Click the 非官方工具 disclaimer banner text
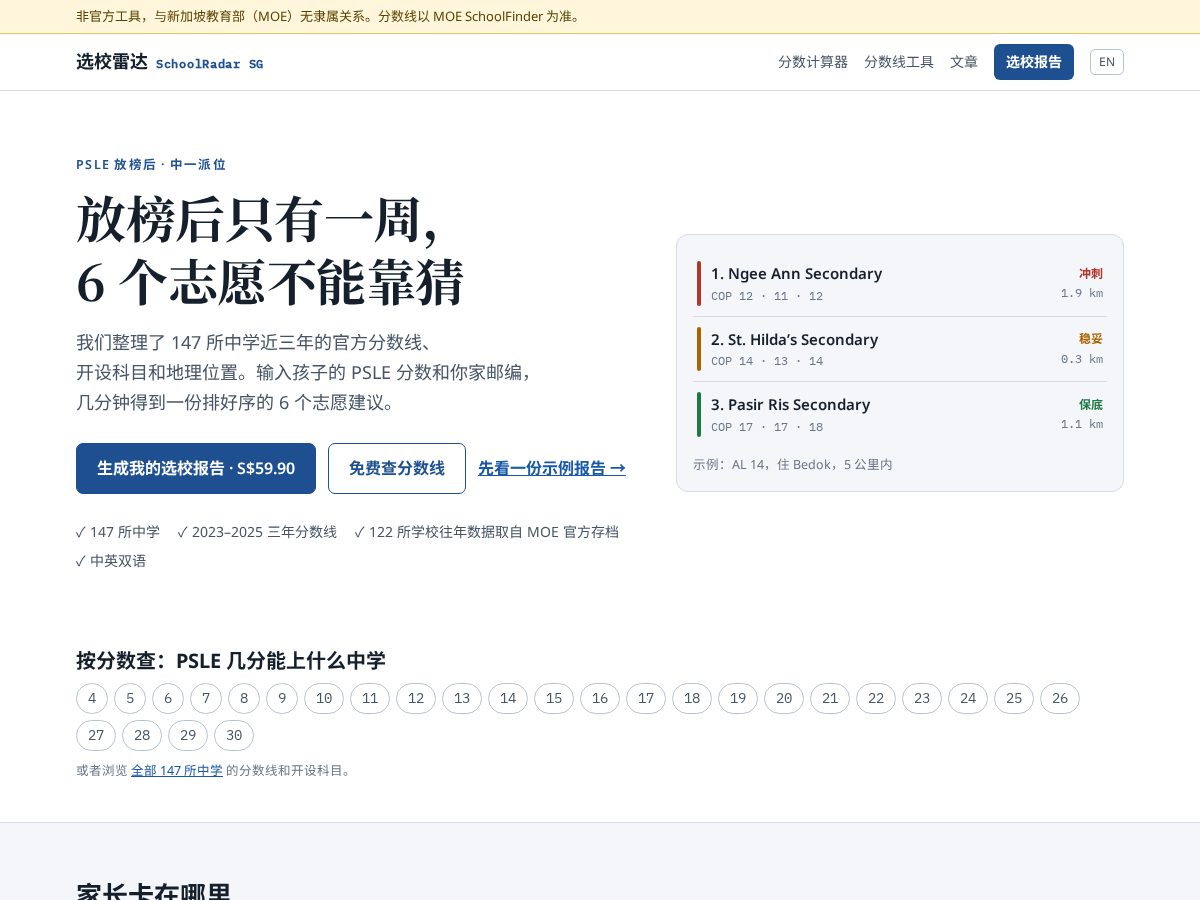Screen dimensions: 1200x900 (330, 16)
